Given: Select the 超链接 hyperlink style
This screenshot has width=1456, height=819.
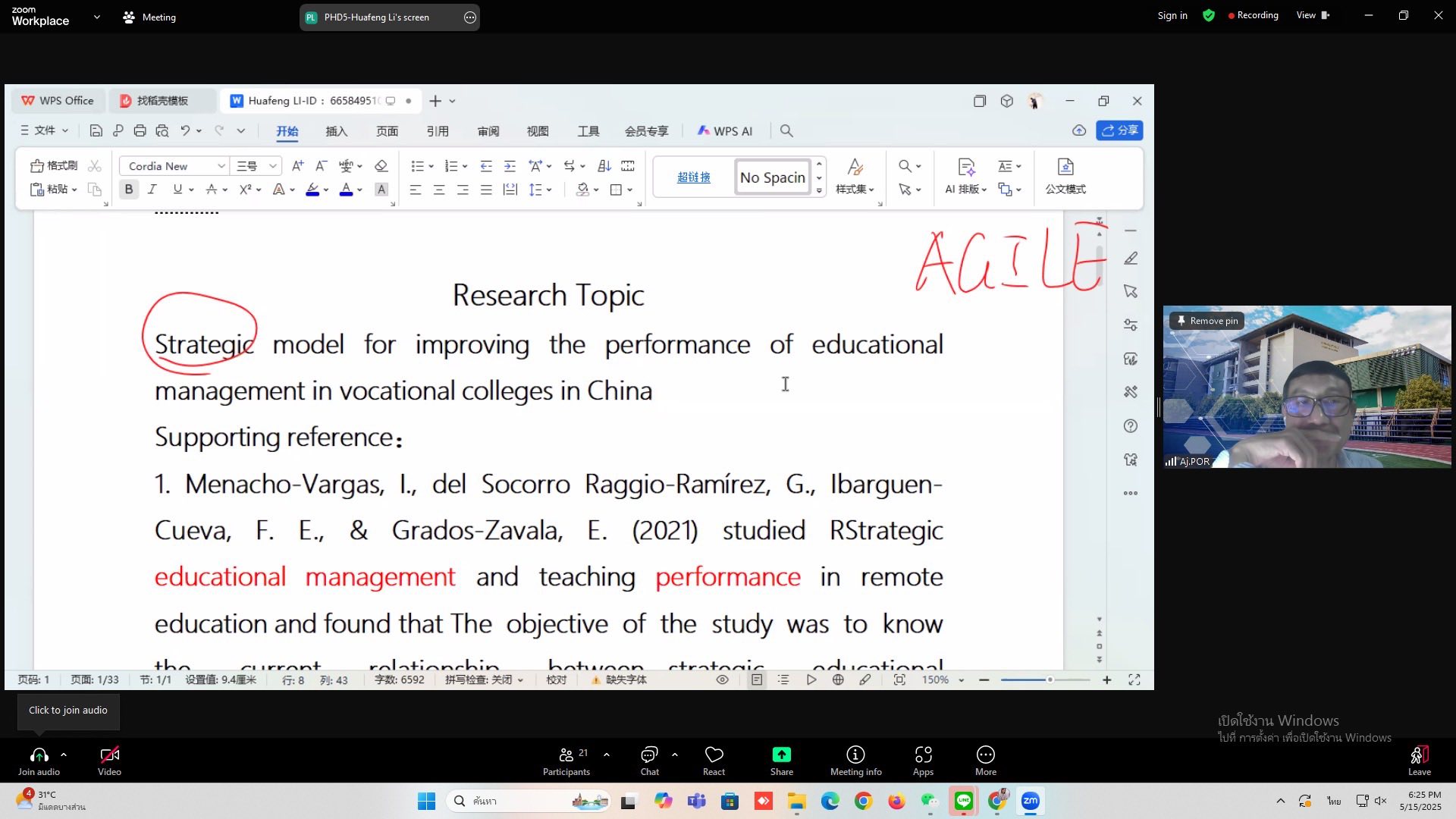Looking at the screenshot, I should tap(694, 177).
